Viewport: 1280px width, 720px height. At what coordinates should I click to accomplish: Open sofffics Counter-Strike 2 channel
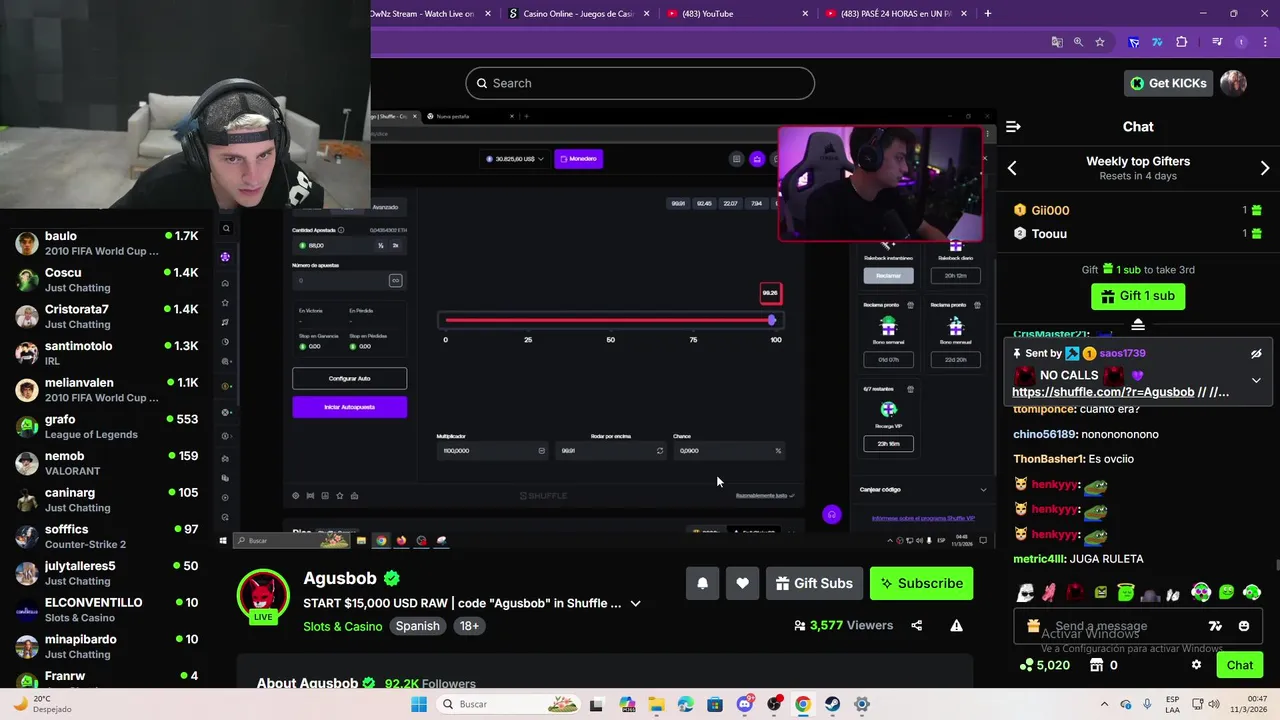point(106,536)
